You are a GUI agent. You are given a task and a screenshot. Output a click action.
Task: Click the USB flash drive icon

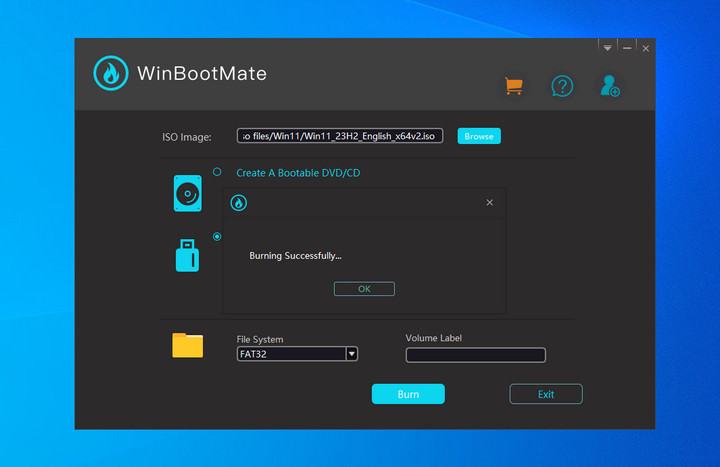[187, 255]
